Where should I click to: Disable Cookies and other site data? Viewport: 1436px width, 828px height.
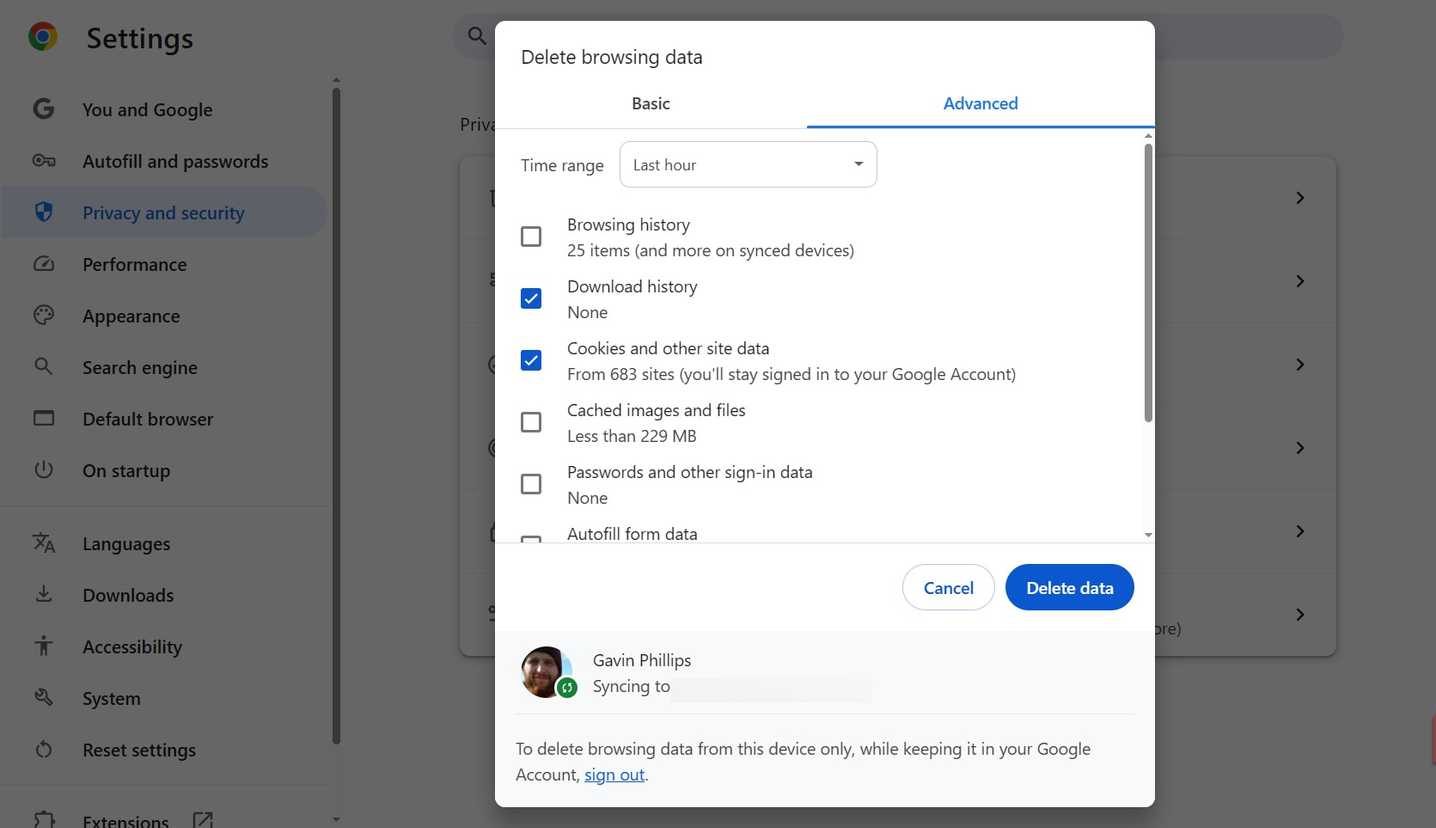click(530, 360)
